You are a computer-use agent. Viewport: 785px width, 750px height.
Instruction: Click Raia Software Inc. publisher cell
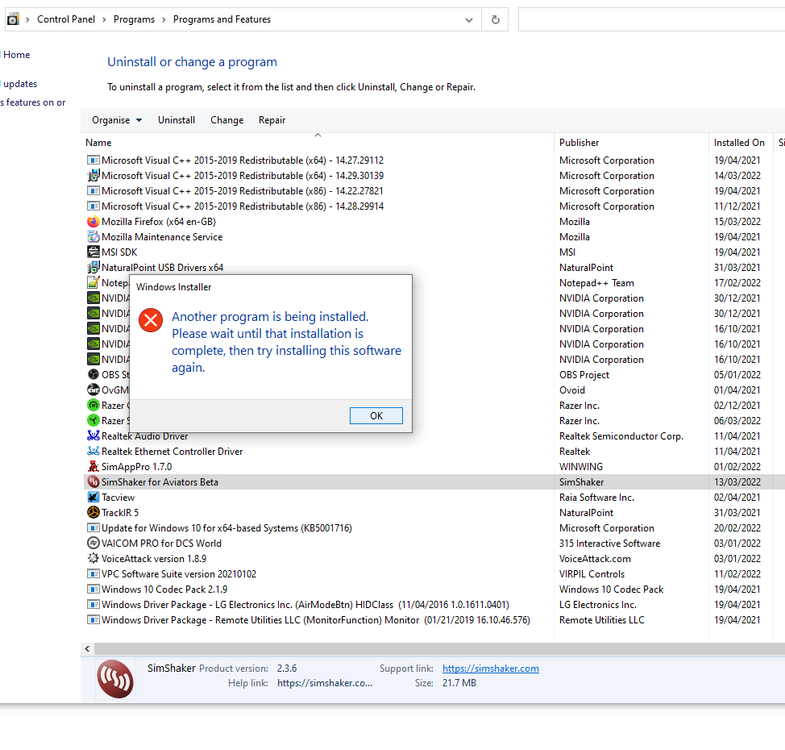click(596, 497)
